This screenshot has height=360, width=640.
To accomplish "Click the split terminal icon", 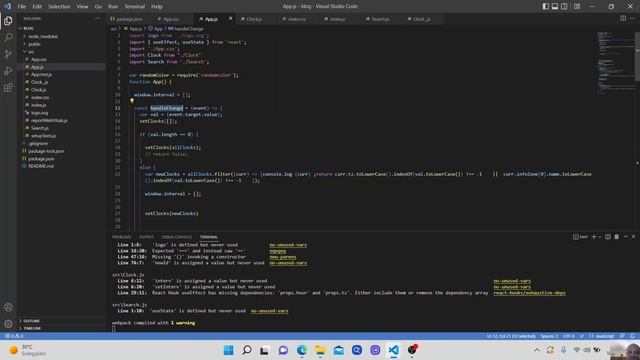I will (608, 237).
